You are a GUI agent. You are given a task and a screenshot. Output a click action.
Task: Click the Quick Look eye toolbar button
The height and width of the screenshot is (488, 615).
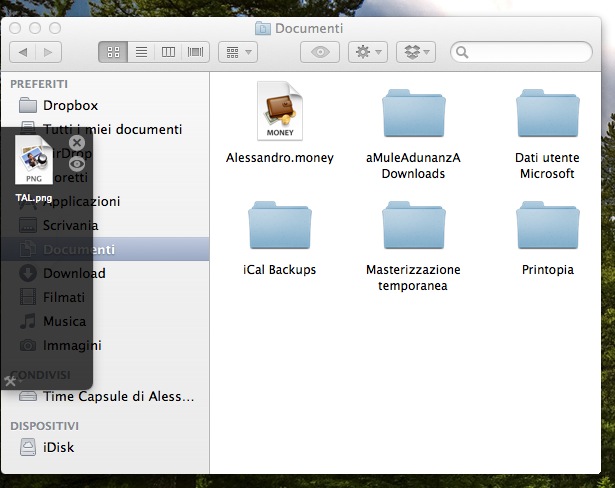pyautogui.click(x=320, y=51)
